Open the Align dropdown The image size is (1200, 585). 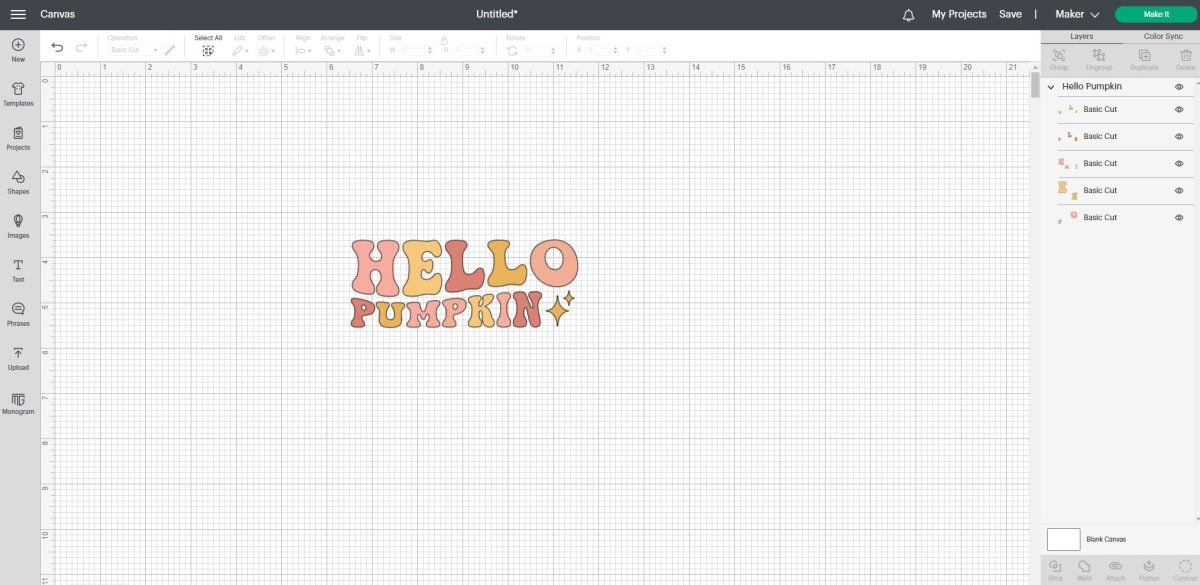pyautogui.click(x=303, y=50)
